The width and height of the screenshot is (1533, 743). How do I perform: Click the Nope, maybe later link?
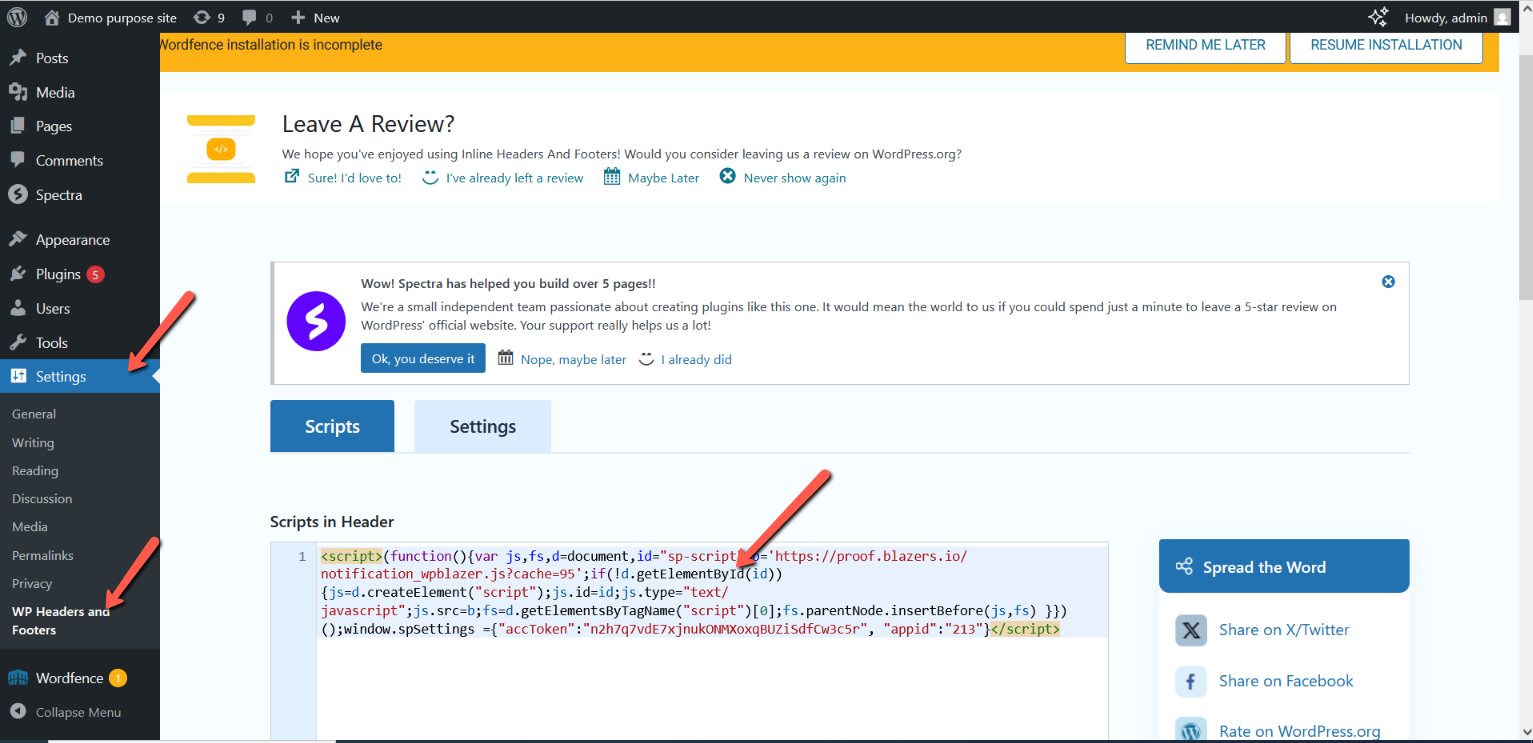(x=574, y=360)
